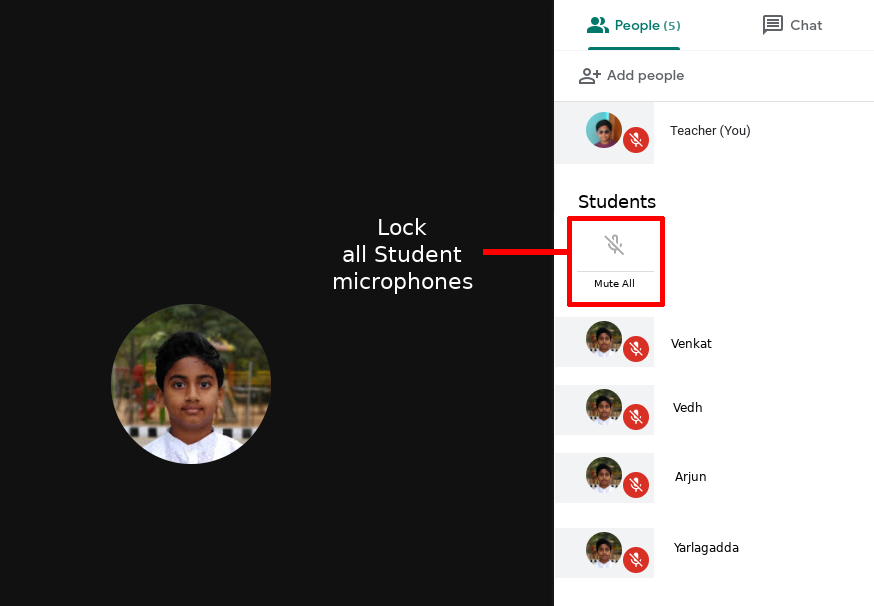Open the People (5) tab
874x606 pixels.
(634, 25)
